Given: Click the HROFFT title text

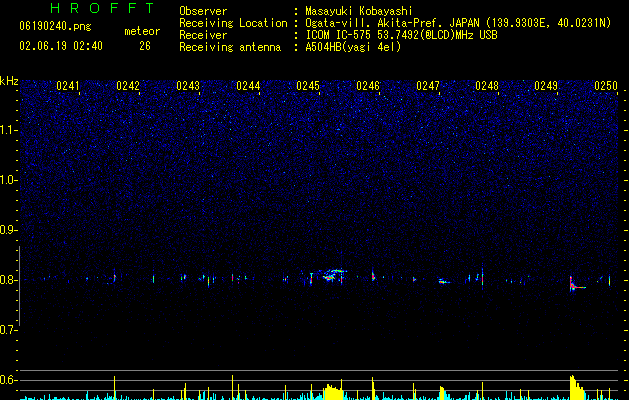Looking at the screenshot, I should (x=102, y=8).
